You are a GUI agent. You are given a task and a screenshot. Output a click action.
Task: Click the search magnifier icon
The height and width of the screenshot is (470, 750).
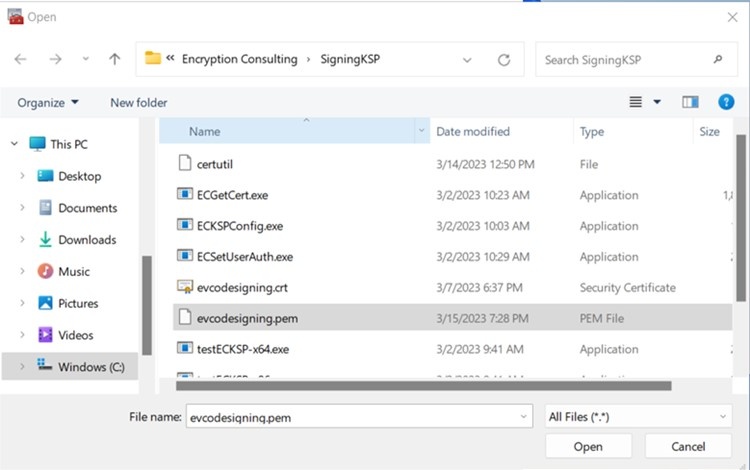coord(717,59)
